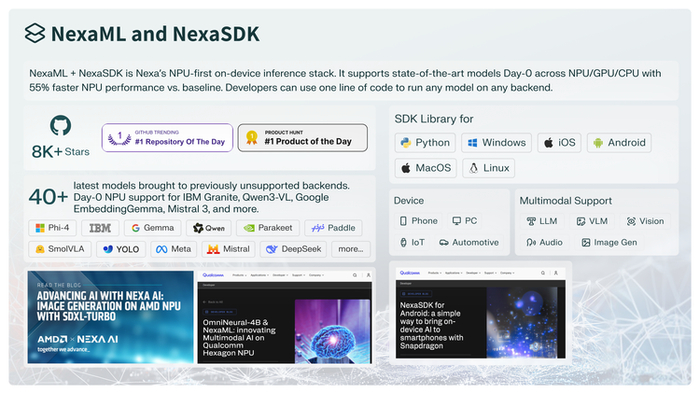The height and width of the screenshot is (394, 700).
Task: Click the iOS apple icon chip
Action: point(559,142)
